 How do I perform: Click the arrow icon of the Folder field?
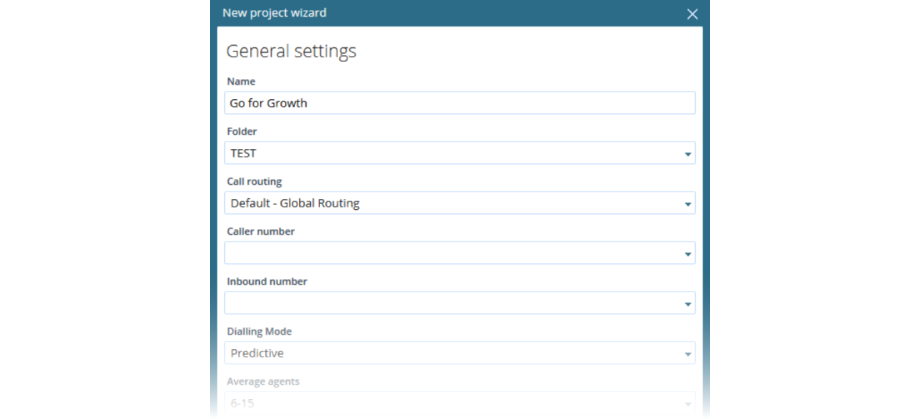(x=688, y=154)
